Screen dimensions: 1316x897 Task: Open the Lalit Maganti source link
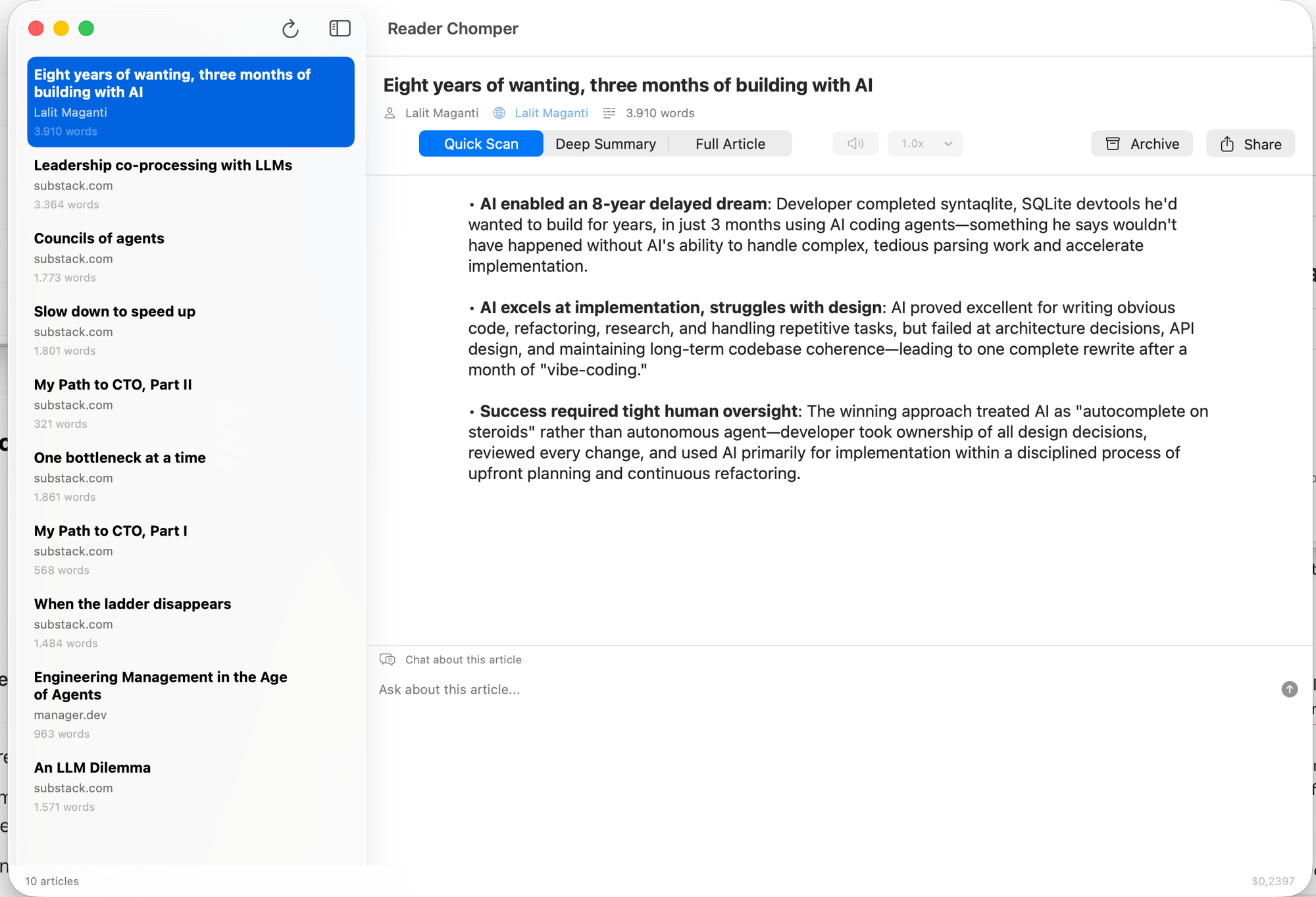pos(551,113)
